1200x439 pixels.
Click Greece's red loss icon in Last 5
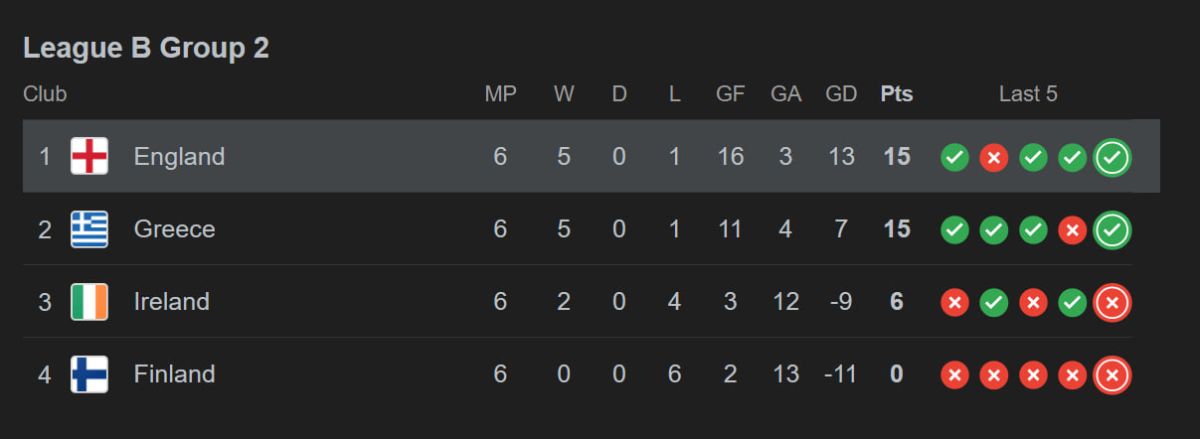[x=1072, y=230]
